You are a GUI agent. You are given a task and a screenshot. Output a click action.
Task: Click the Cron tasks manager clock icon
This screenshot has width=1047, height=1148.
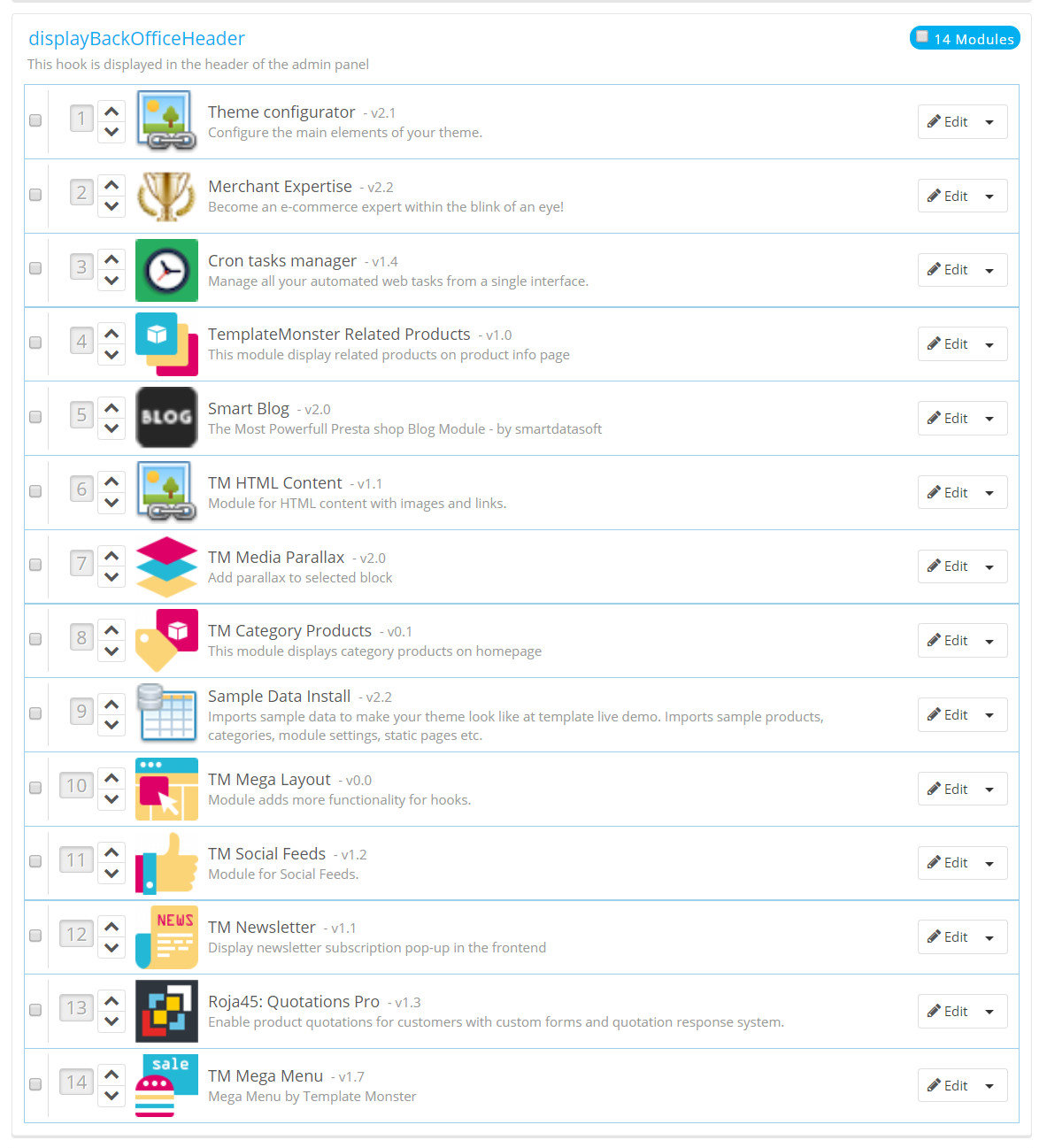(x=166, y=271)
